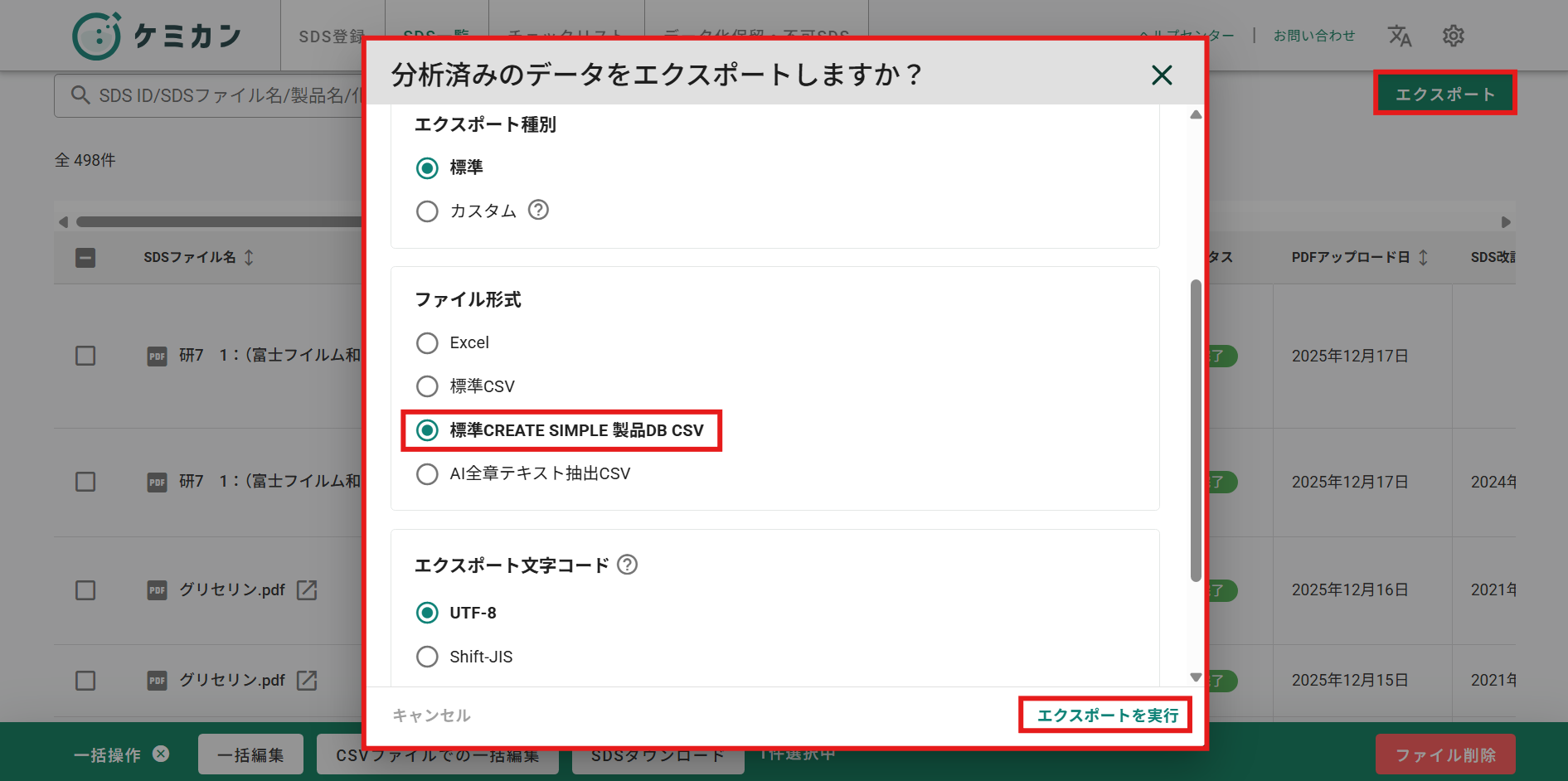The height and width of the screenshot is (781, 1568).
Task: Choose 標準CREATE SIMPLE 製品DB CSV format
Action: point(427,430)
